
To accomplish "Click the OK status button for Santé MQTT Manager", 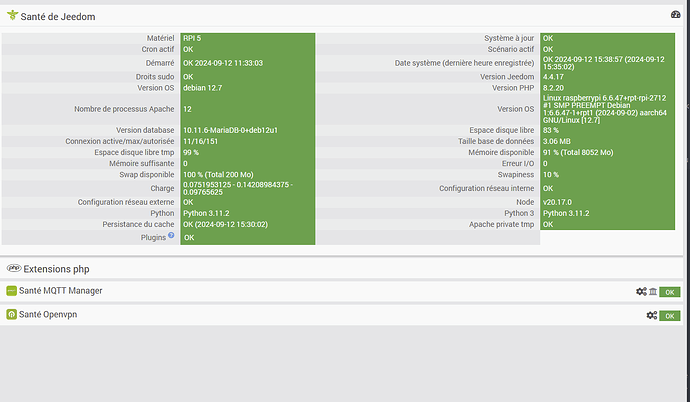I will (669, 292).
